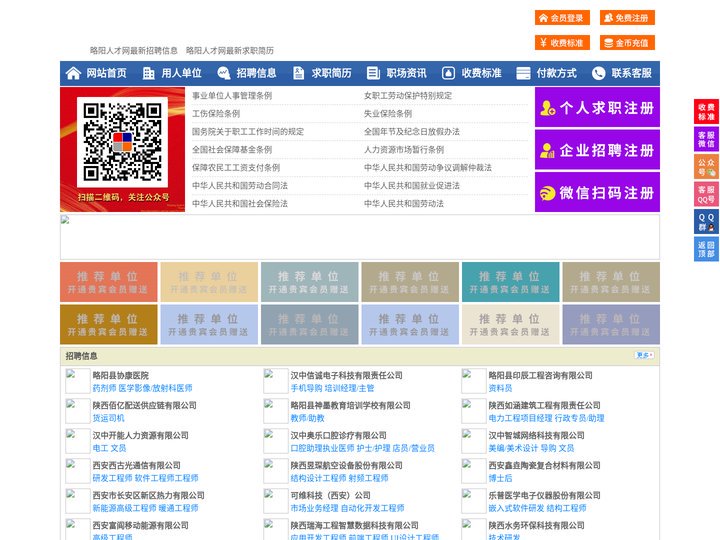Image resolution: width=720 pixels, height=540 pixels.
Task: Open 求职简历 menu item
Action: pyautogui.click(x=332, y=73)
